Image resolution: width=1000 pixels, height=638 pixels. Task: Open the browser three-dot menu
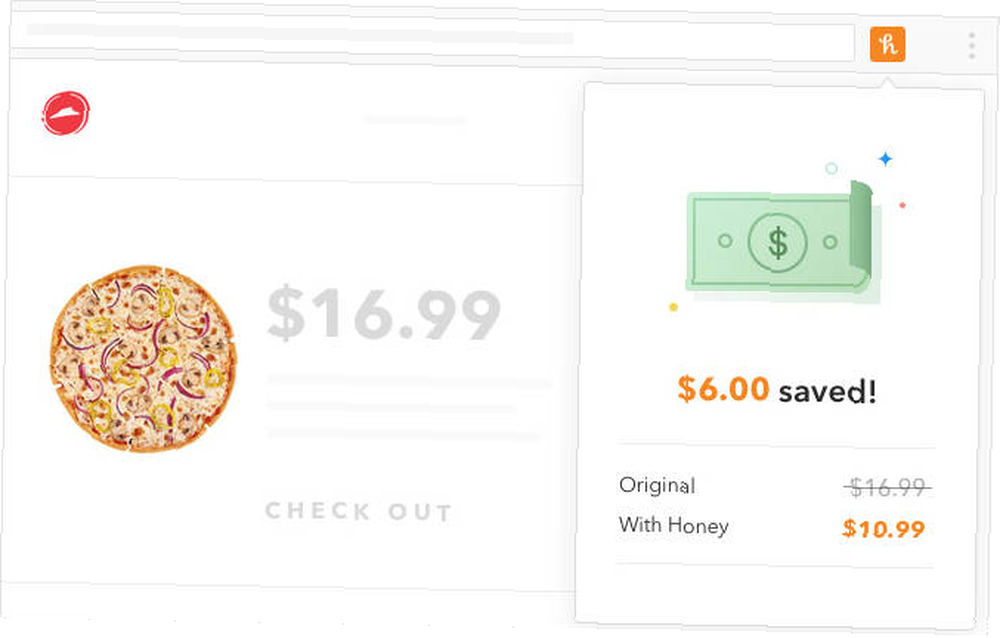[x=971, y=46]
